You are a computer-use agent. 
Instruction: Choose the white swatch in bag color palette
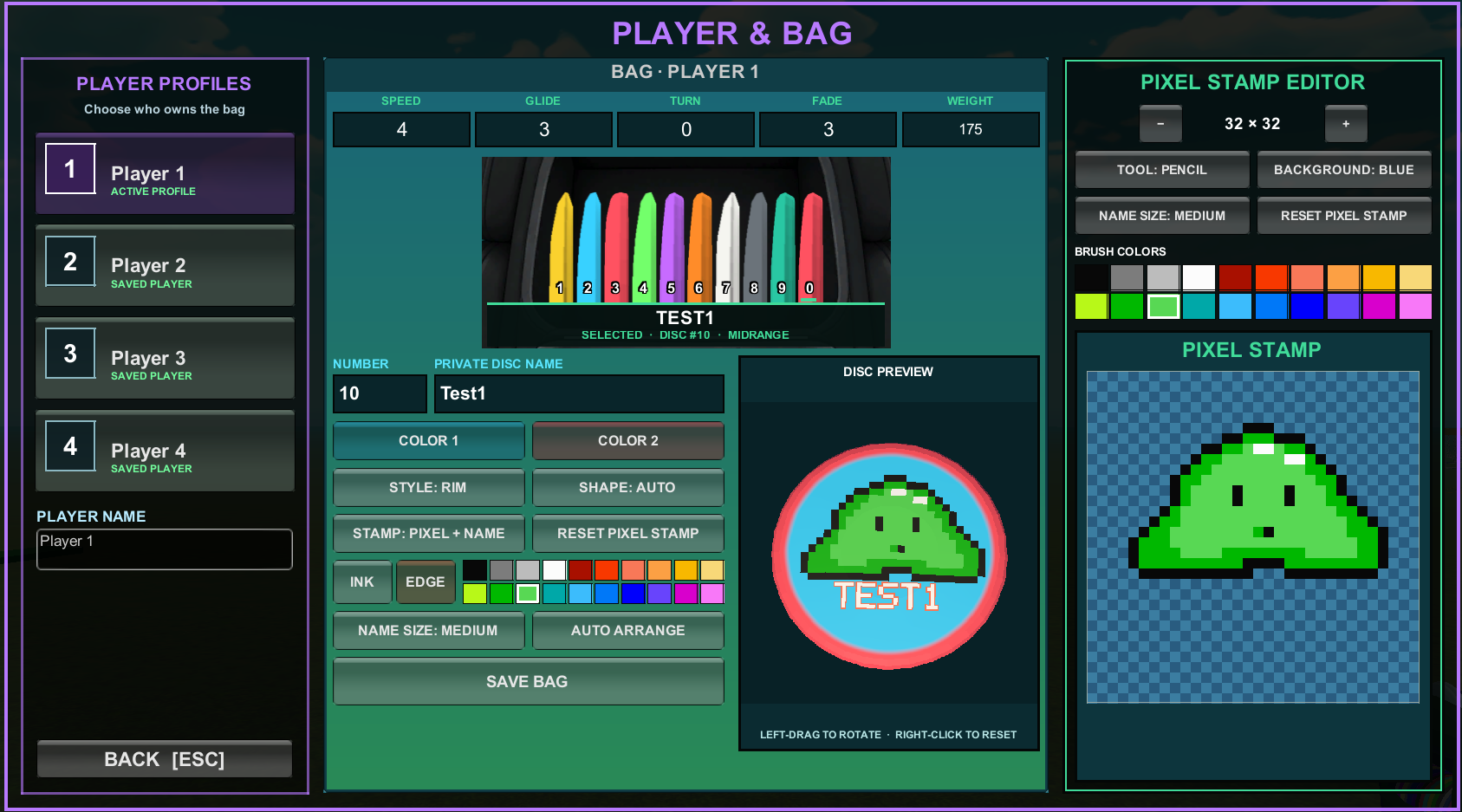click(554, 570)
